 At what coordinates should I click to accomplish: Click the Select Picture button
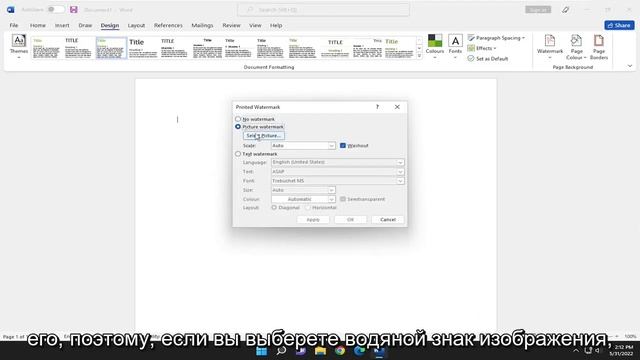pos(264,136)
